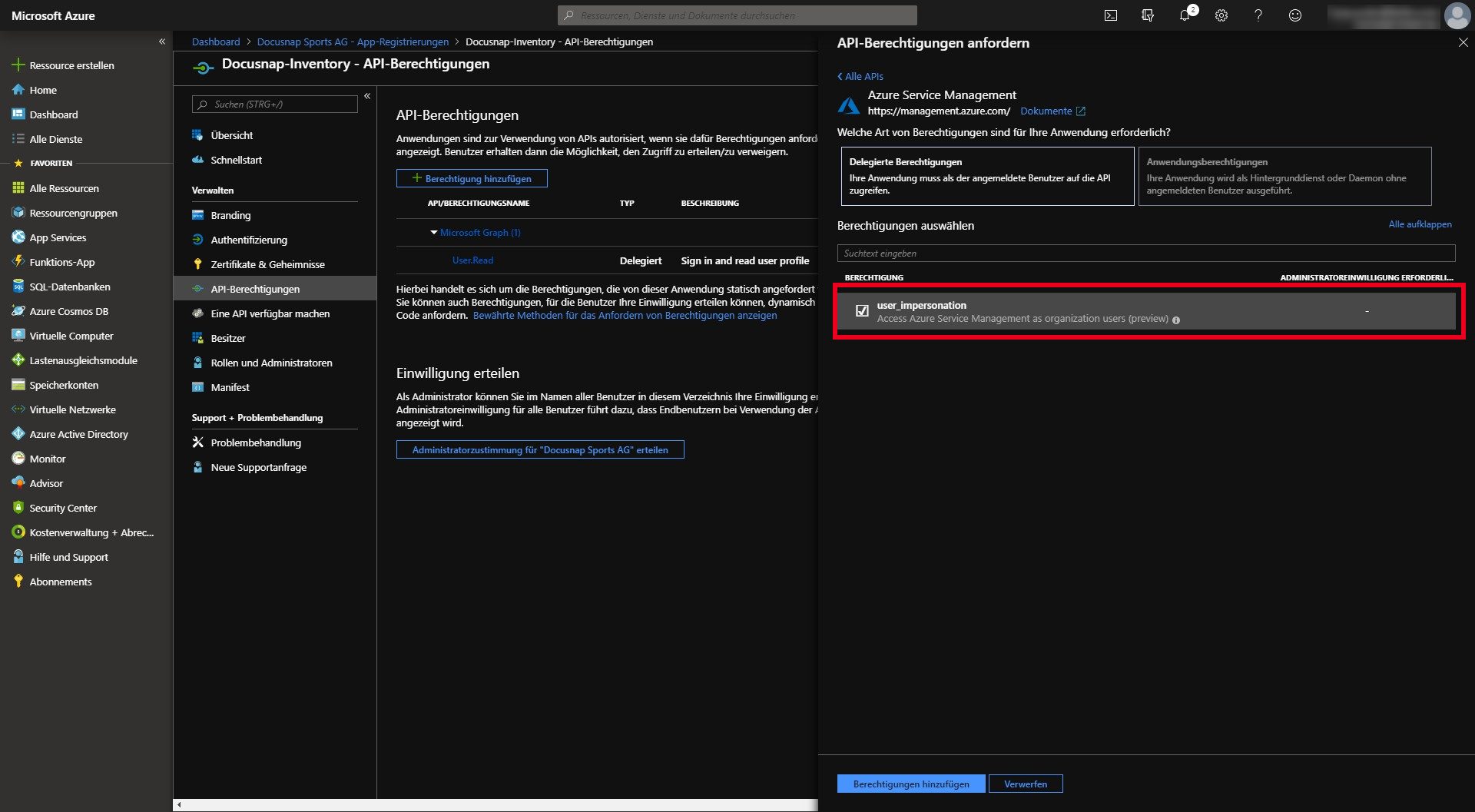The width and height of the screenshot is (1475, 812).
Task: Open Cloud Shell from top bar
Action: 1110,15
